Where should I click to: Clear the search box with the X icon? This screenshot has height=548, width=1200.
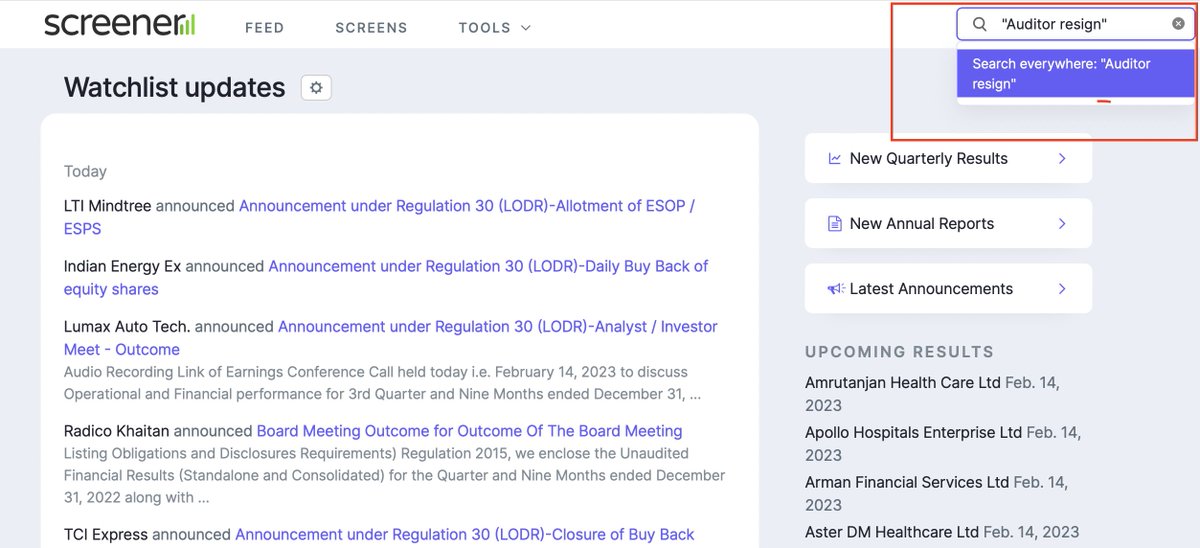tap(1178, 23)
